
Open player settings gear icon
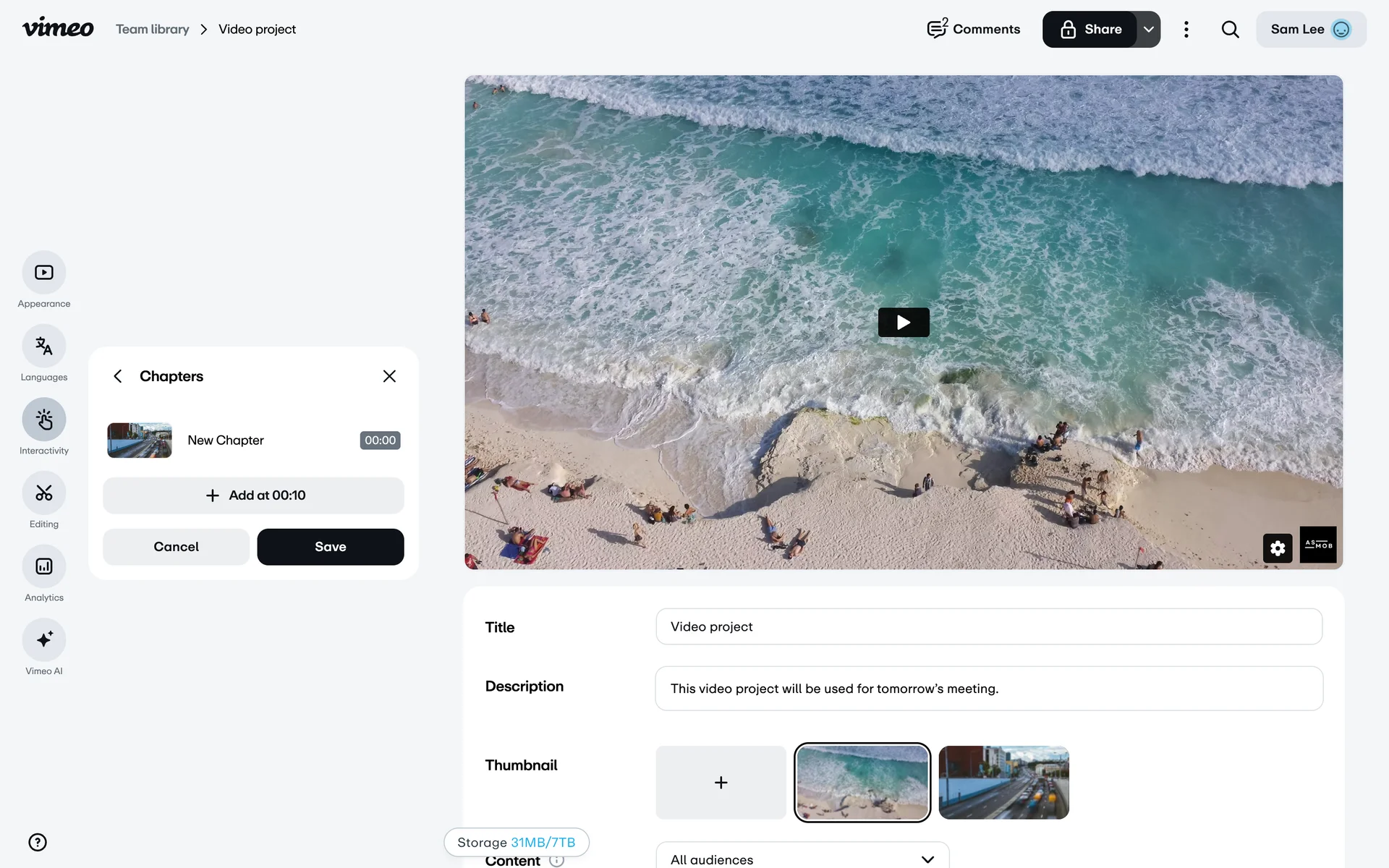coord(1278,548)
